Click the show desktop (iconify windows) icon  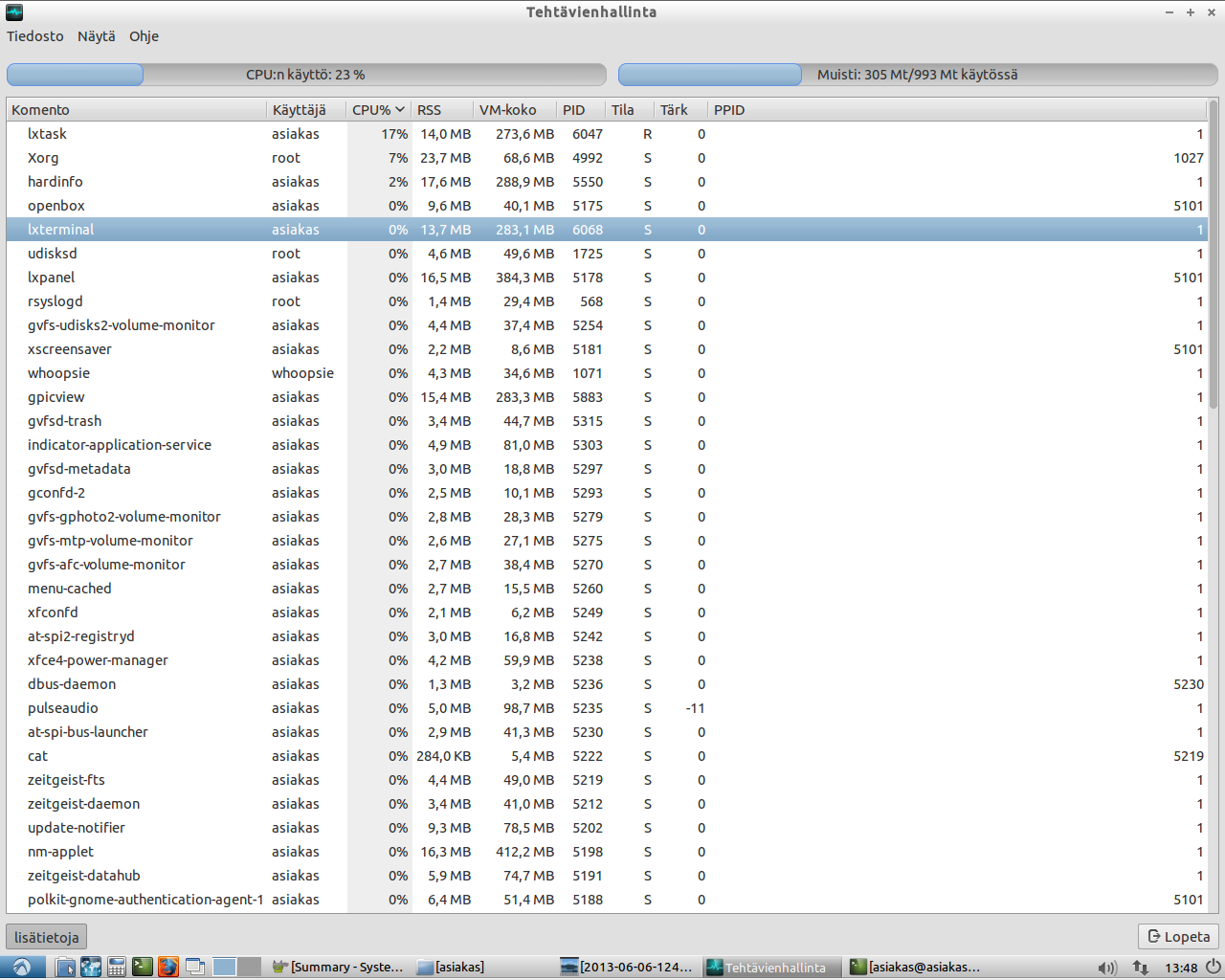195,967
